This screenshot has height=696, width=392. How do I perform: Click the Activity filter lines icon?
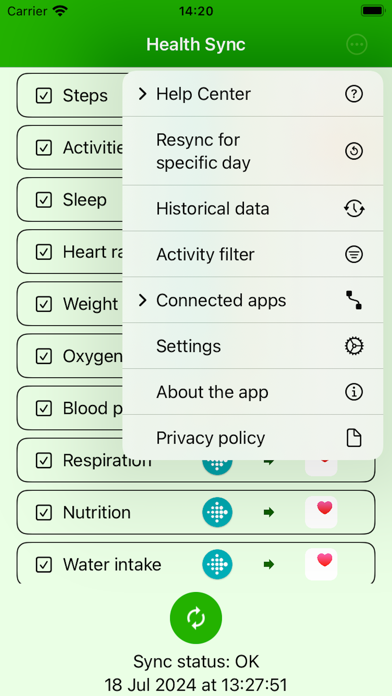354,254
